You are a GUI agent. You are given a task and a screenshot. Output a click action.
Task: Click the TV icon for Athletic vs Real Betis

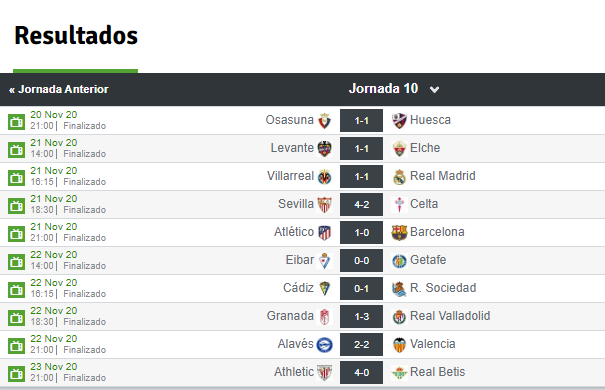point(16,374)
